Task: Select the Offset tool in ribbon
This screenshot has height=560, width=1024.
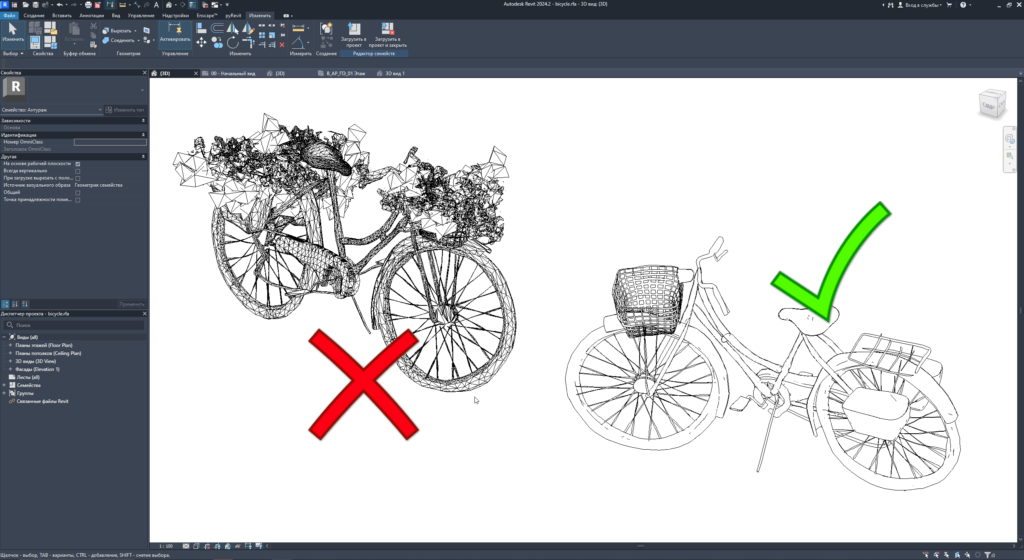Action: 217,28
